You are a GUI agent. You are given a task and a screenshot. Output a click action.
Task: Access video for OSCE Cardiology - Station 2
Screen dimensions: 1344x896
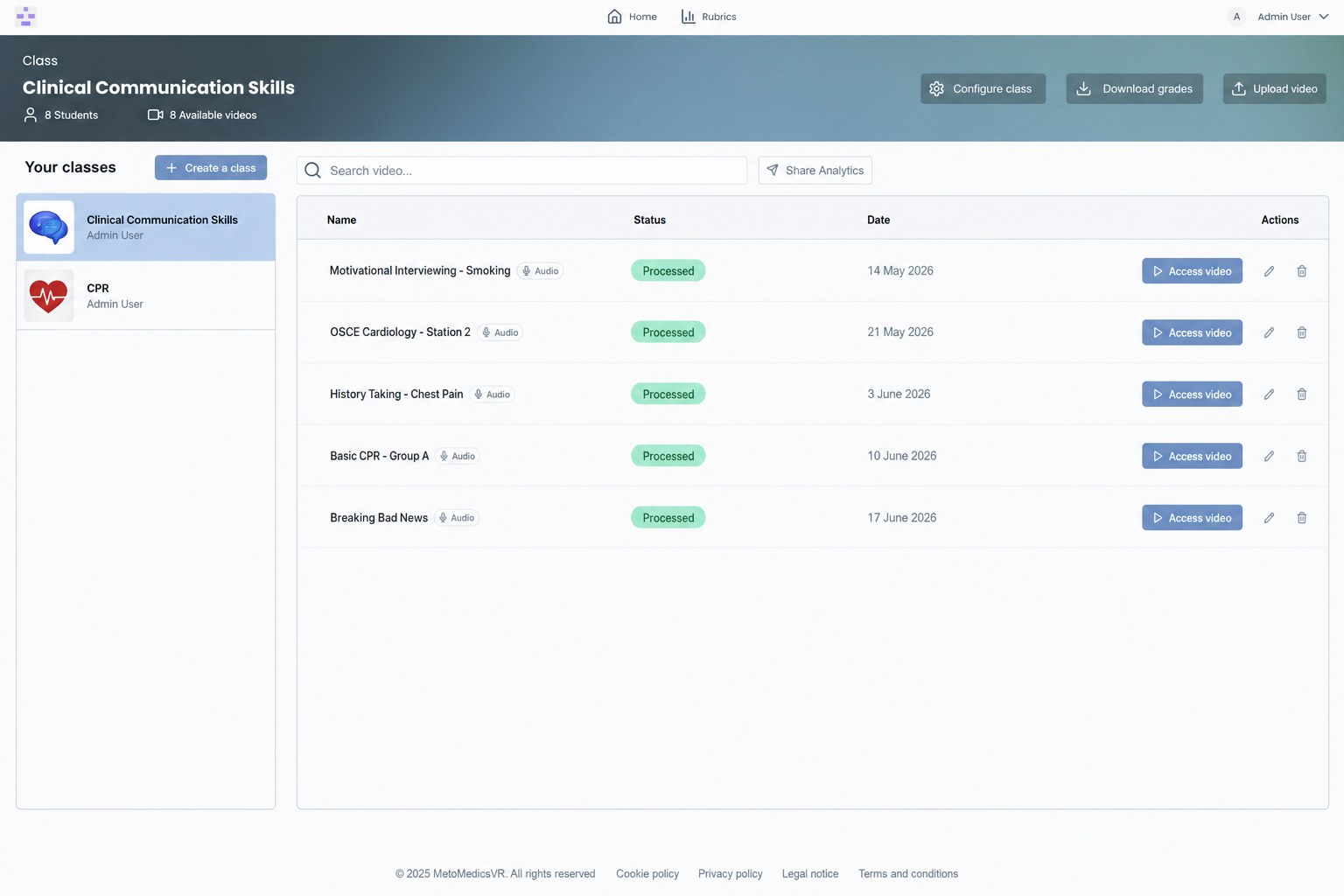tap(1192, 332)
